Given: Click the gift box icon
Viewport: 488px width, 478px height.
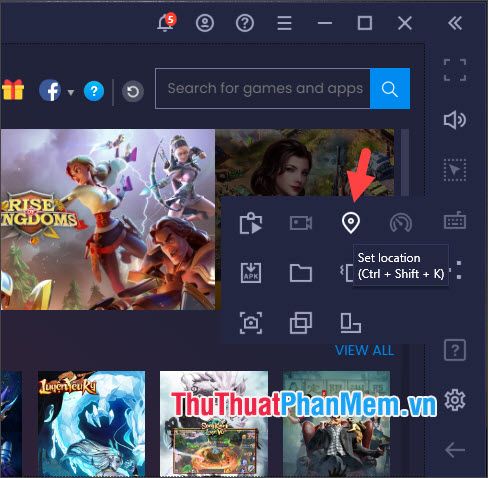Looking at the screenshot, I should tap(13, 89).
